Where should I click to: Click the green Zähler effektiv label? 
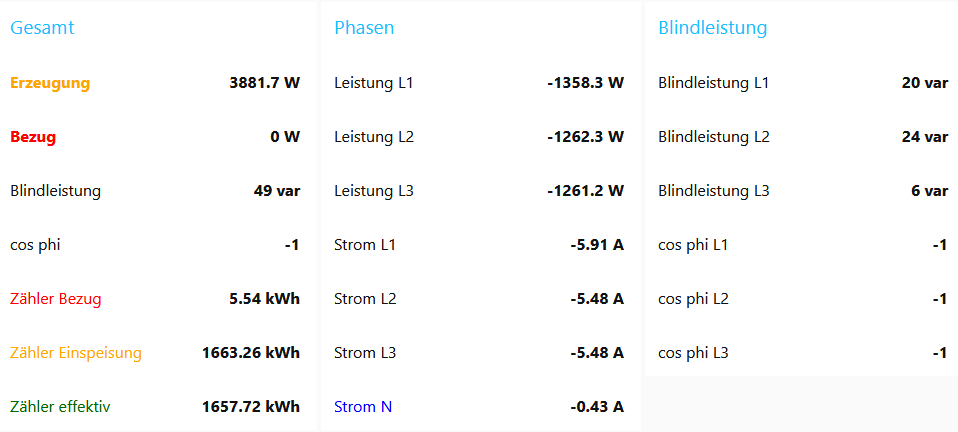click(60, 407)
